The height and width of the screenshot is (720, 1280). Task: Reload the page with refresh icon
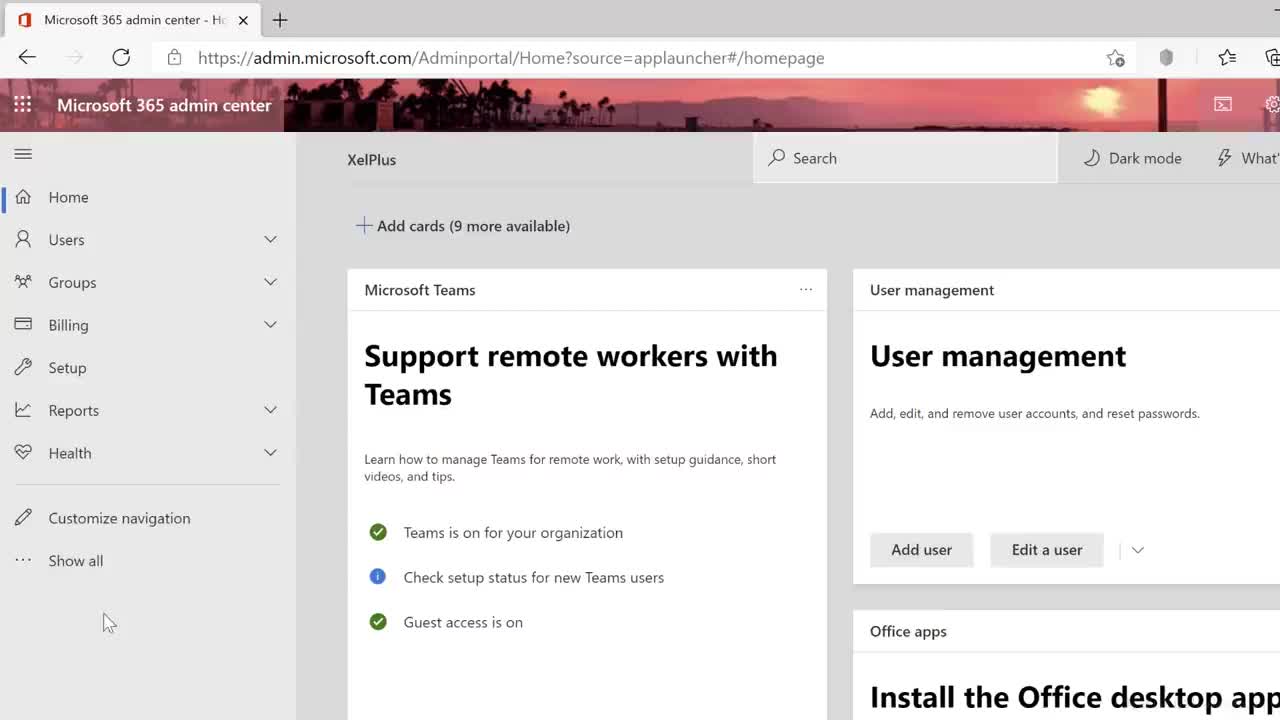[121, 58]
